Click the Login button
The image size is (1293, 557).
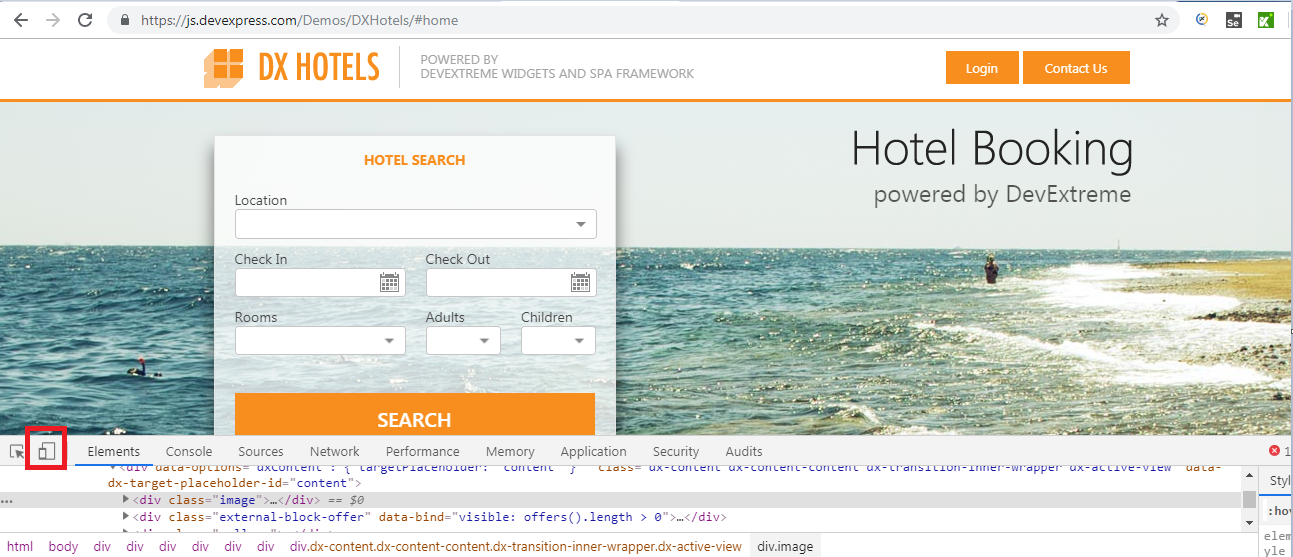click(x=981, y=68)
